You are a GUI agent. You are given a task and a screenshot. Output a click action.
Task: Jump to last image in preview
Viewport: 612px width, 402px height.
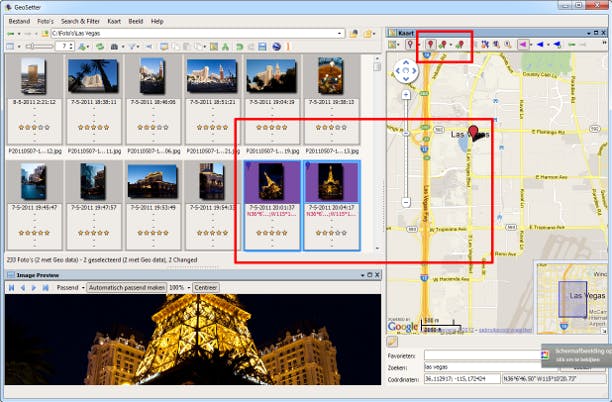point(45,288)
